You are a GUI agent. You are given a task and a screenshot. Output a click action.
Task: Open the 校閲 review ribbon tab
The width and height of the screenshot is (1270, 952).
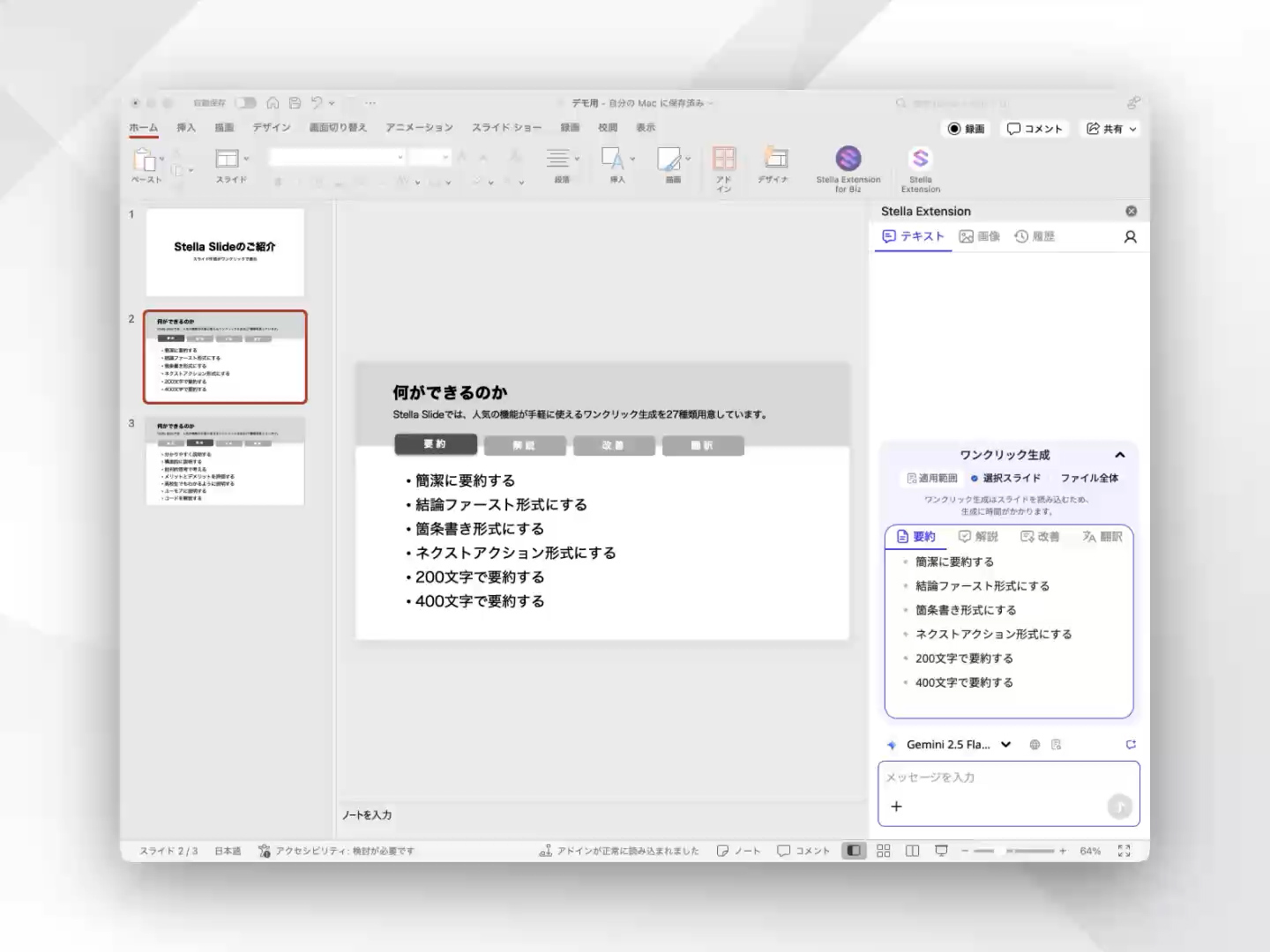point(608,128)
